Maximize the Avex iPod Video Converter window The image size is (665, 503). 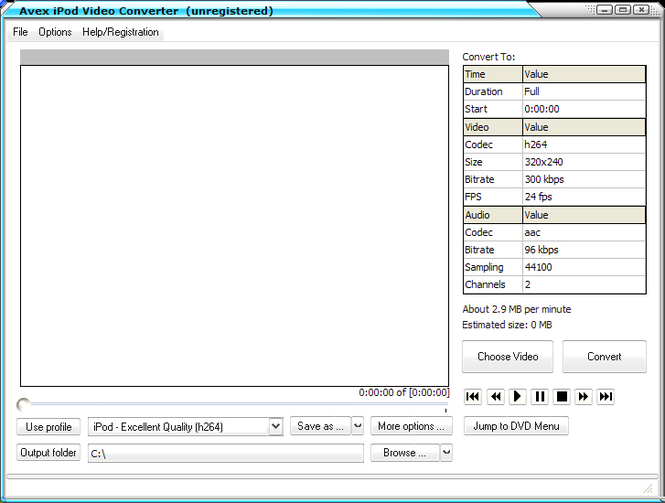(623, 9)
